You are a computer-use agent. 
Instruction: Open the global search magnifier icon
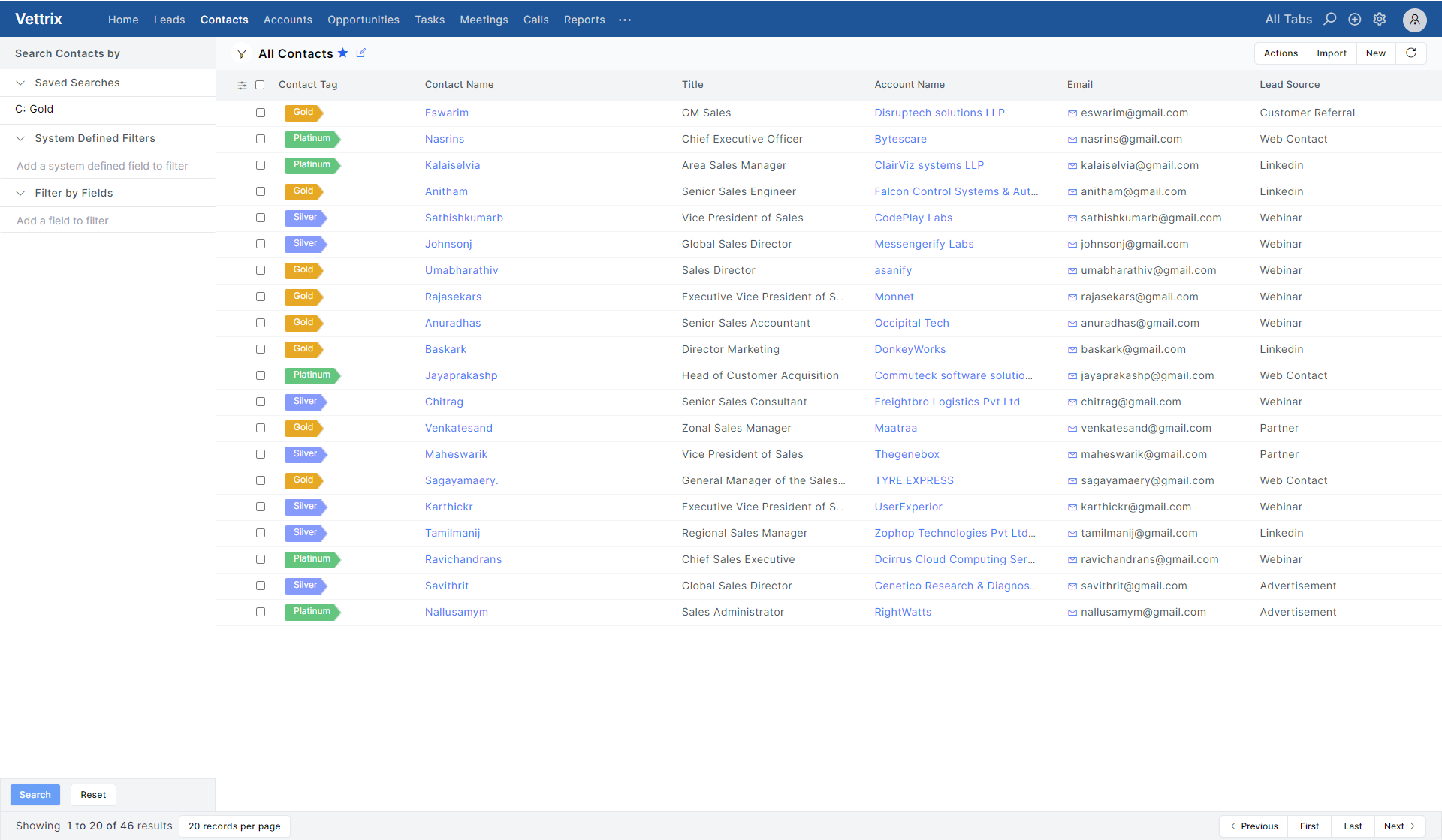click(1330, 19)
